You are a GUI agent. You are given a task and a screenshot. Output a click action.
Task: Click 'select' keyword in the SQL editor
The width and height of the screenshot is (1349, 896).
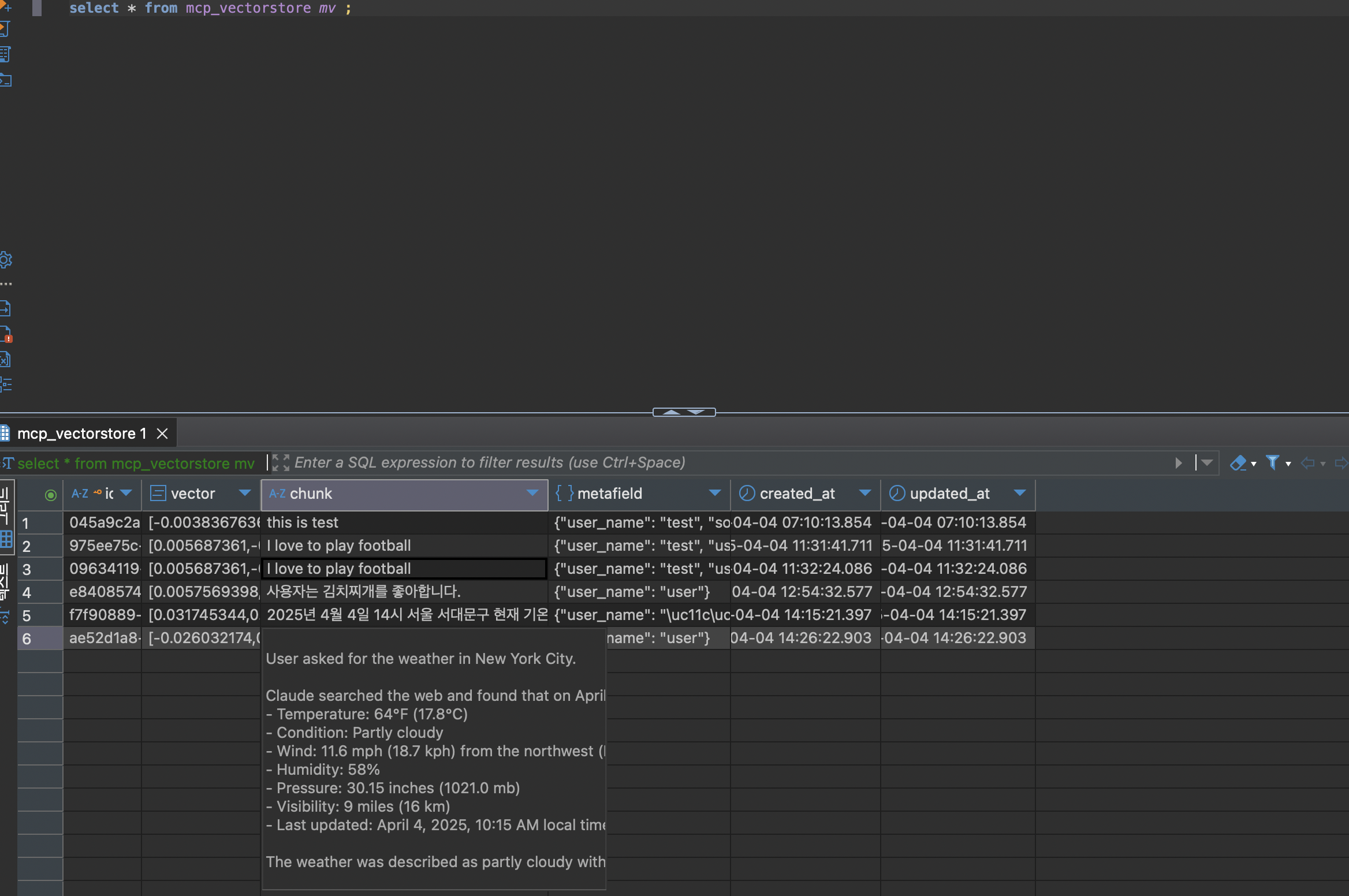(x=94, y=8)
